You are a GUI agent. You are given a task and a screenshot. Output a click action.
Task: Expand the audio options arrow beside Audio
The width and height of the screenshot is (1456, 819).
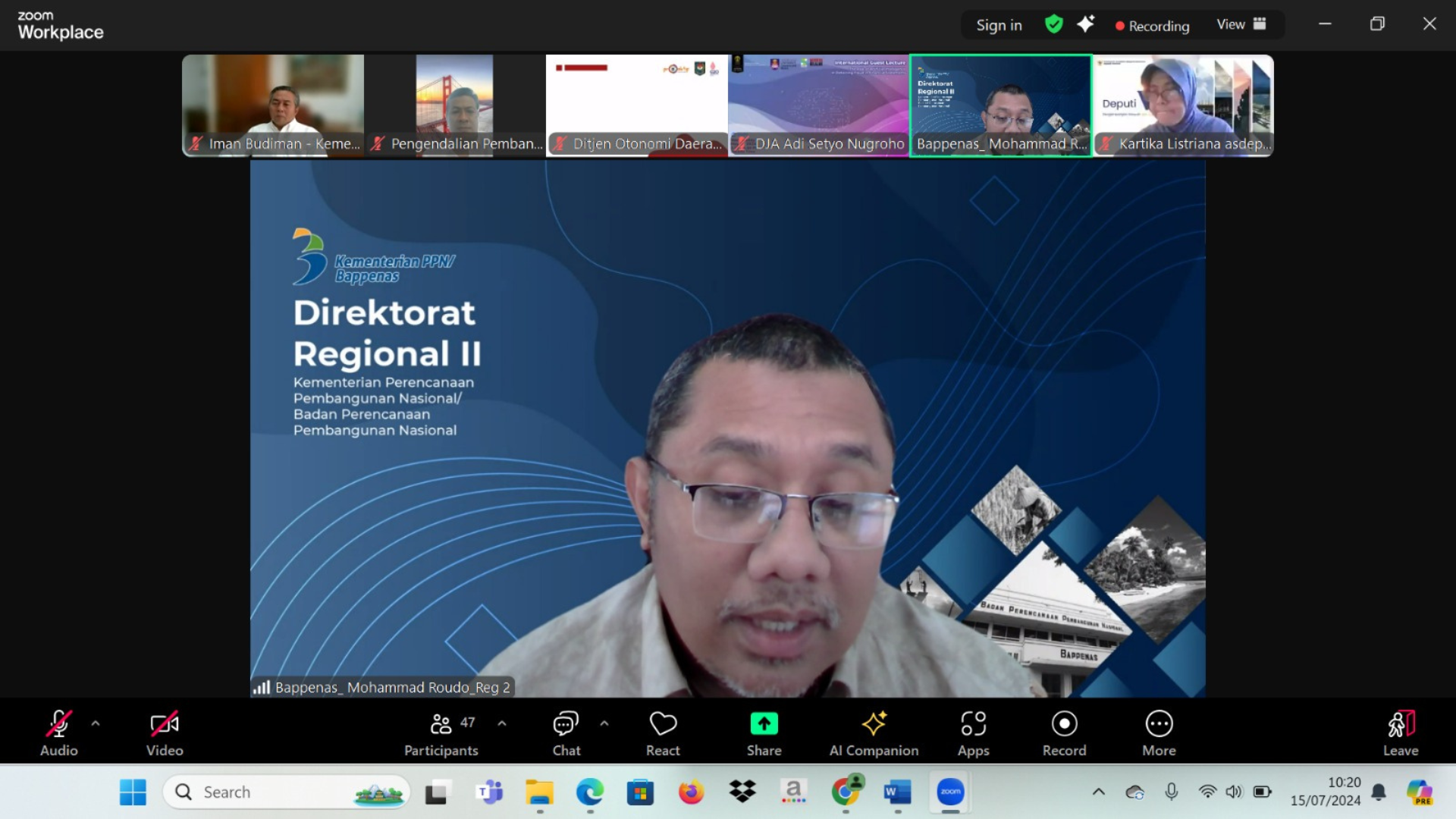(96, 723)
